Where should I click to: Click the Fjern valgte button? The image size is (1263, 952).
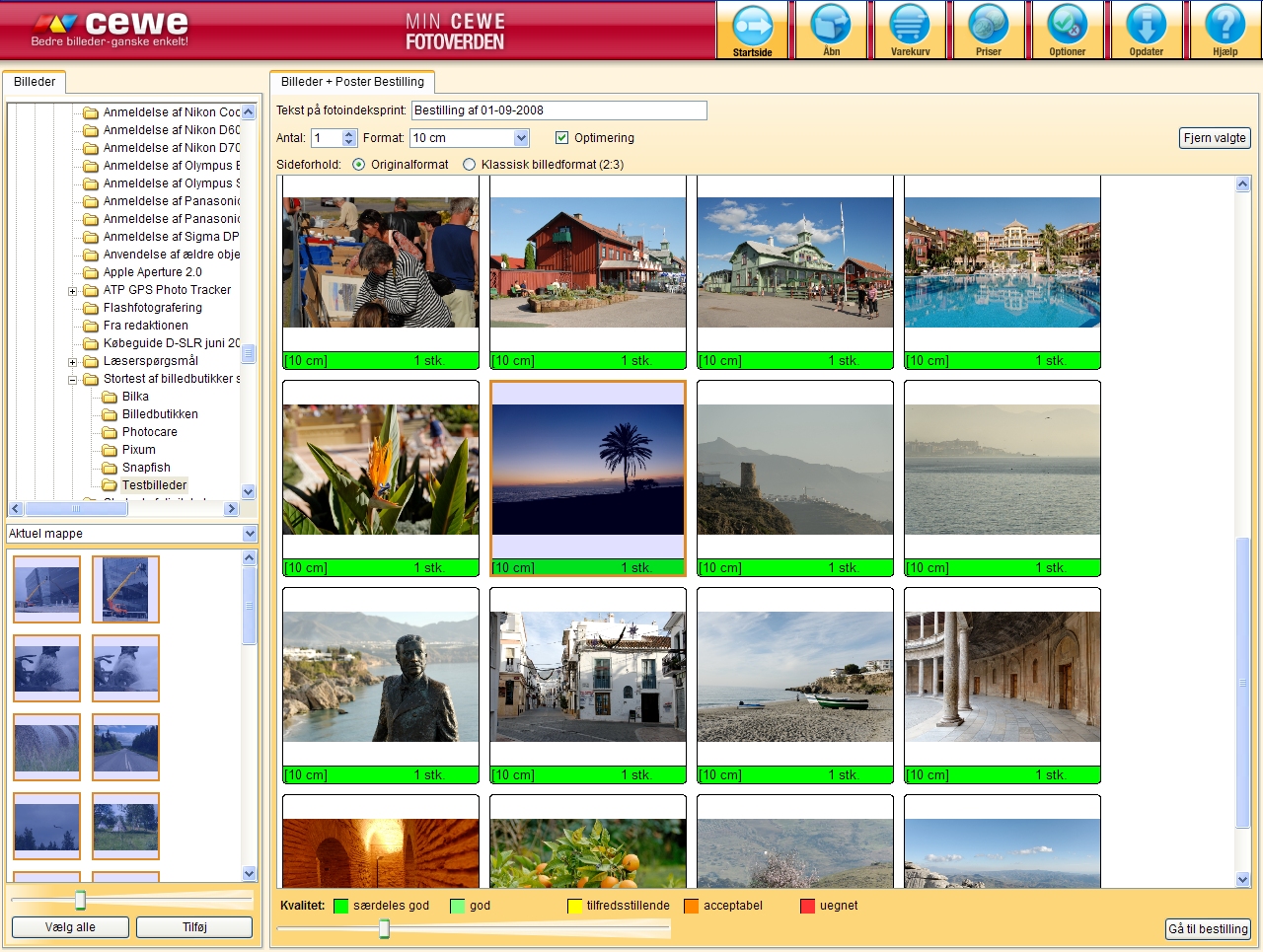click(1215, 138)
